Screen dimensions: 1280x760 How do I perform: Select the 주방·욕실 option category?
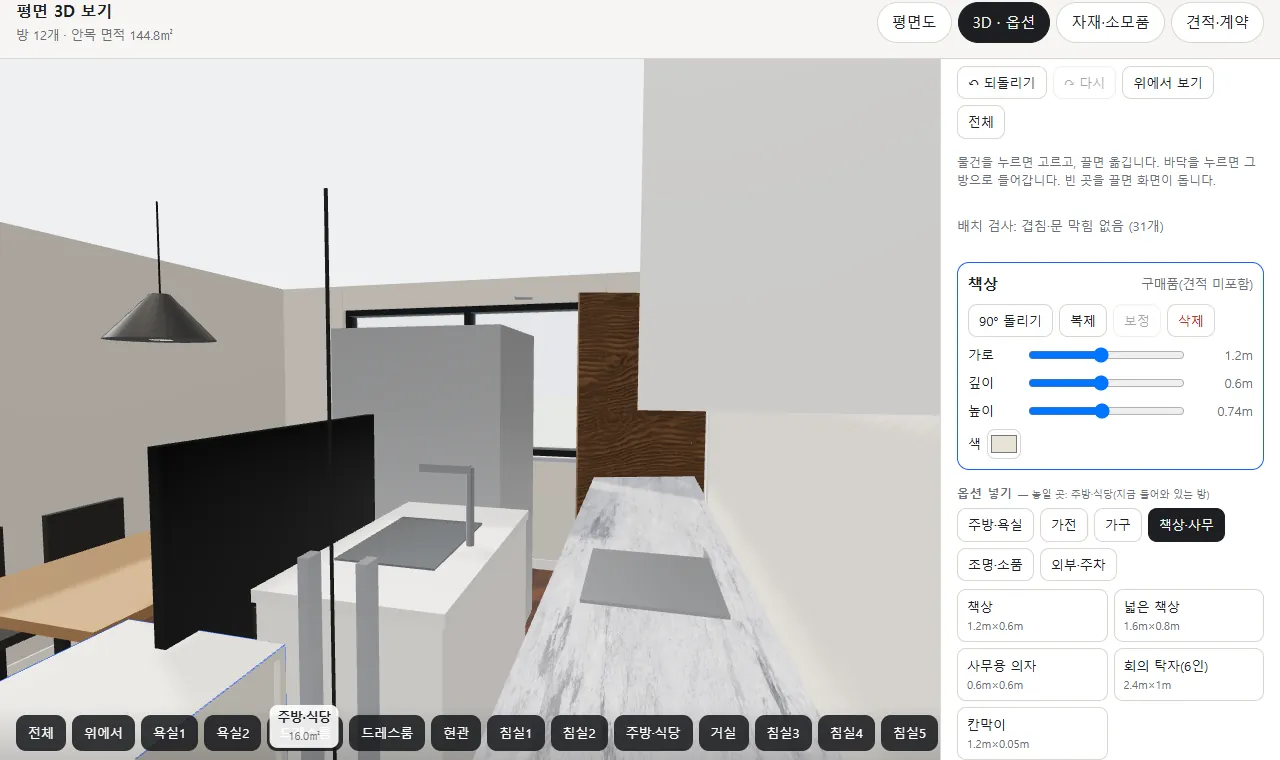(x=995, y=525)
